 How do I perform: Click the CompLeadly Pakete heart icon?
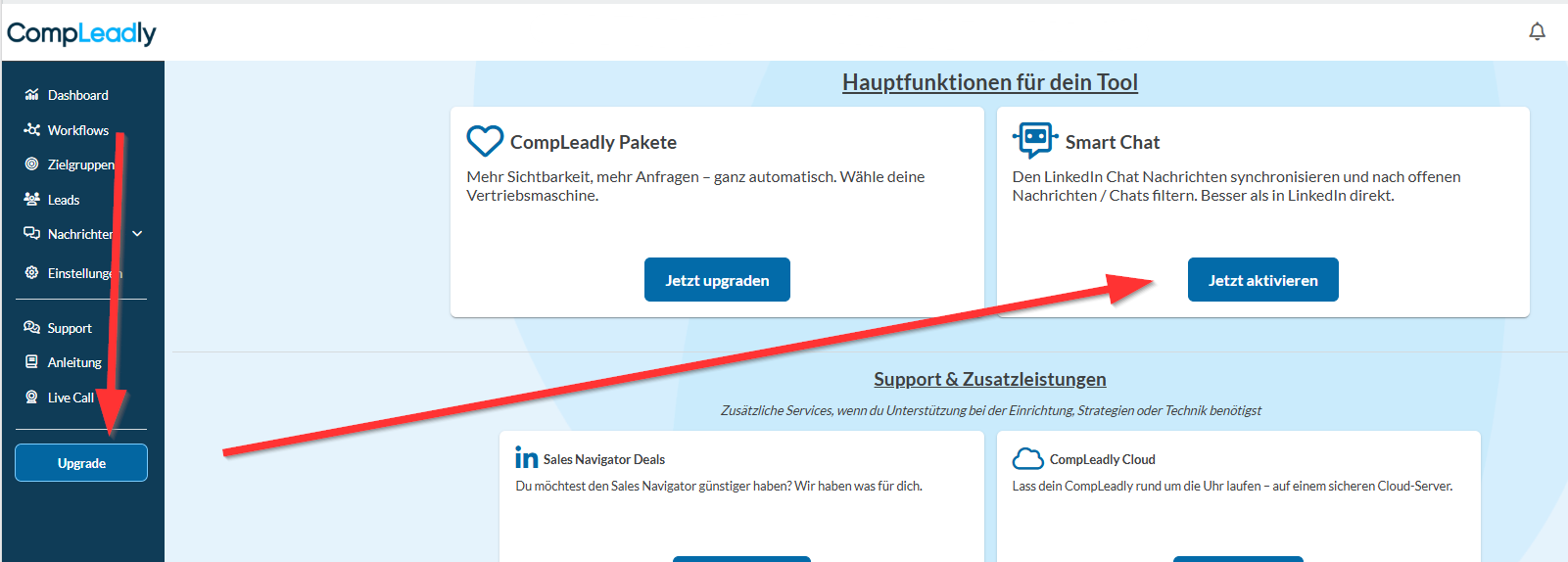tap(485, 141)
